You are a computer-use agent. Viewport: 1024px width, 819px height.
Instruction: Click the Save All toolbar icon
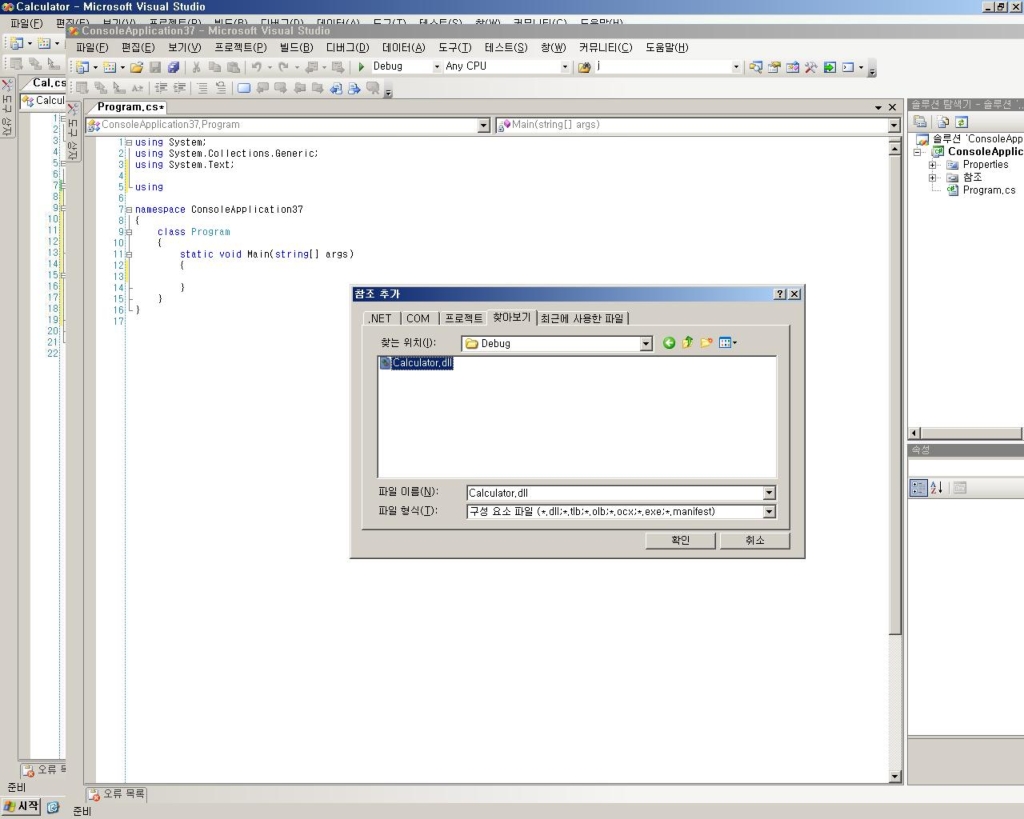(173, 67)
